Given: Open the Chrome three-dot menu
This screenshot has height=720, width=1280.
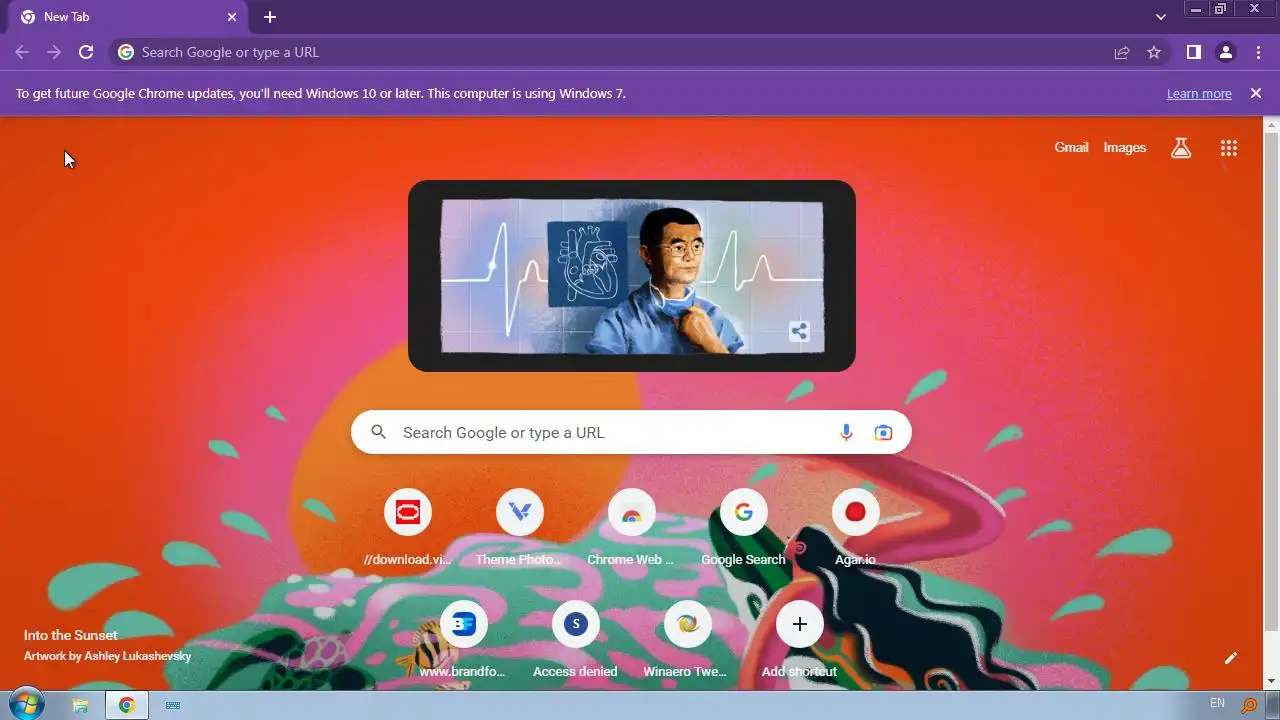Looking at the screenshot, I should click(1258, 52).
